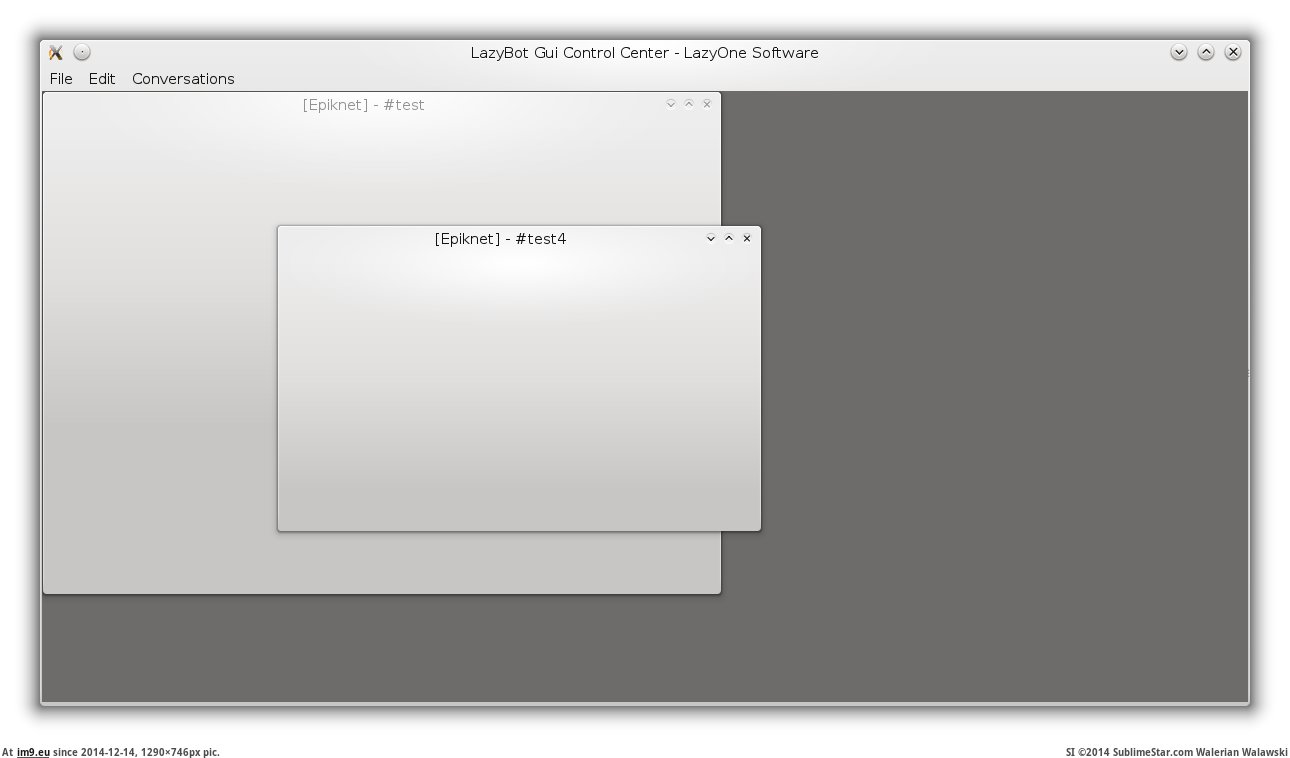Click the im9.eu link at bottom
Screen dimensions: 1290x758
coord(33,752)
